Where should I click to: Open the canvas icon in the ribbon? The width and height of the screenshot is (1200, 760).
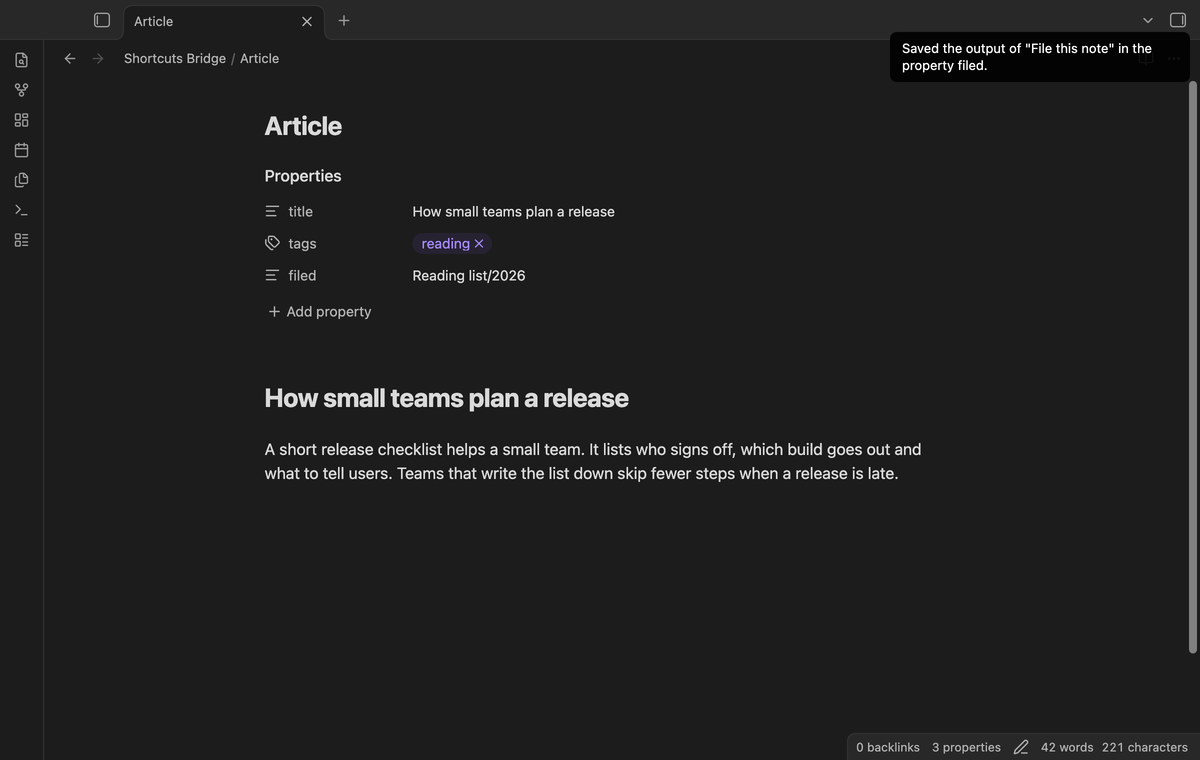point(22,120)
